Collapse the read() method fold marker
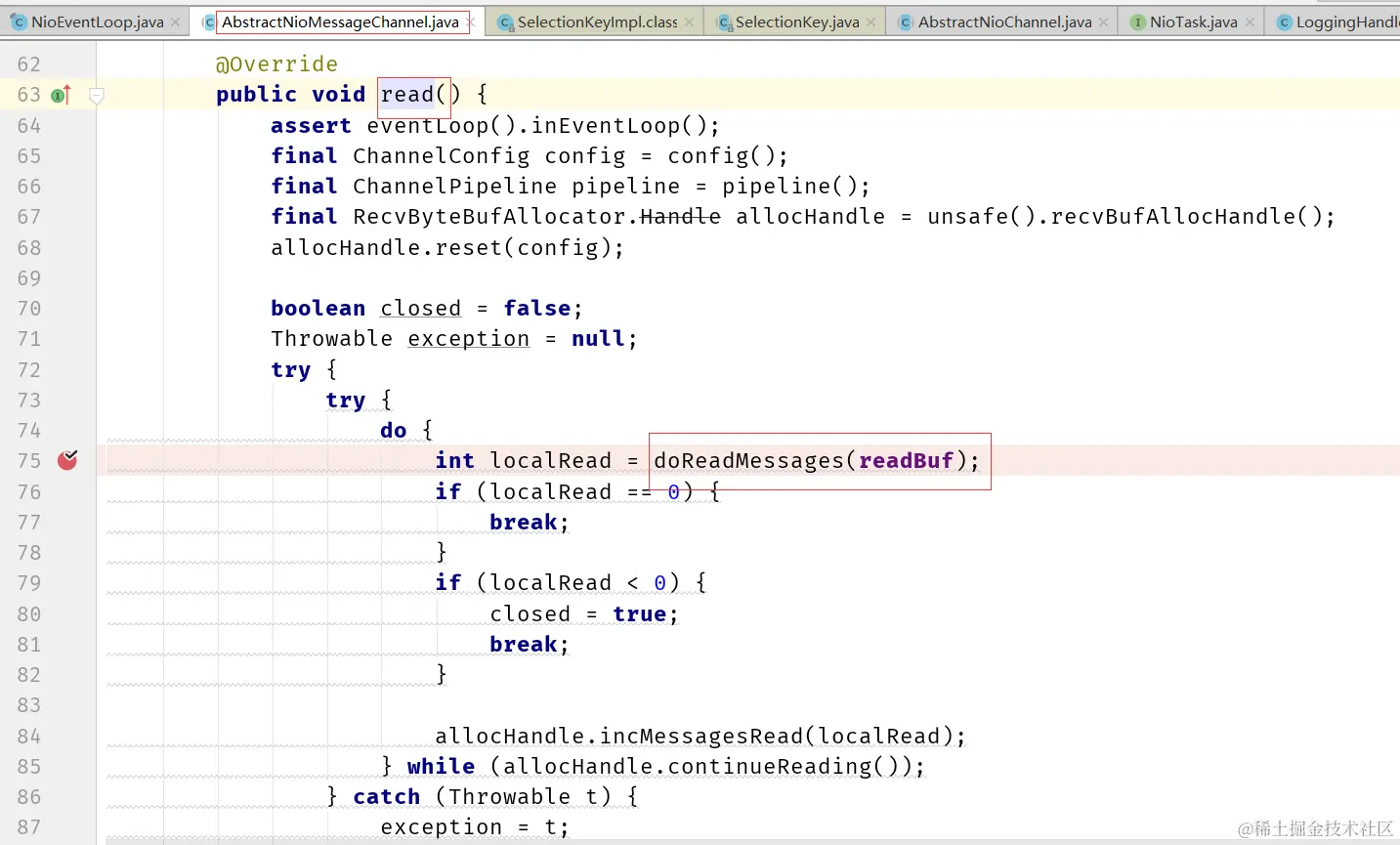Viewport: 1400px width, 845px height. pyautogui.click(x=97, y=95)
